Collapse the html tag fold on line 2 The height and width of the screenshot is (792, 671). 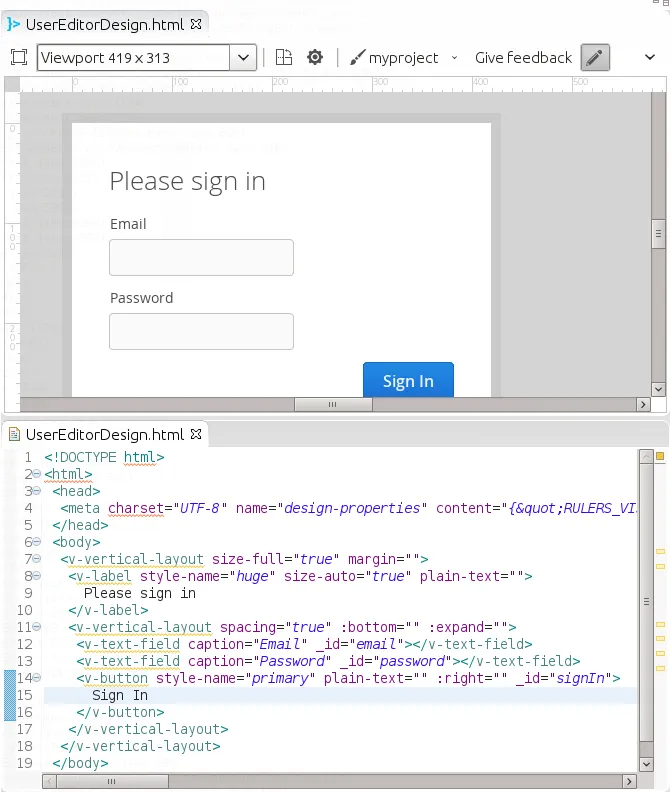click(x=36, y=475)
